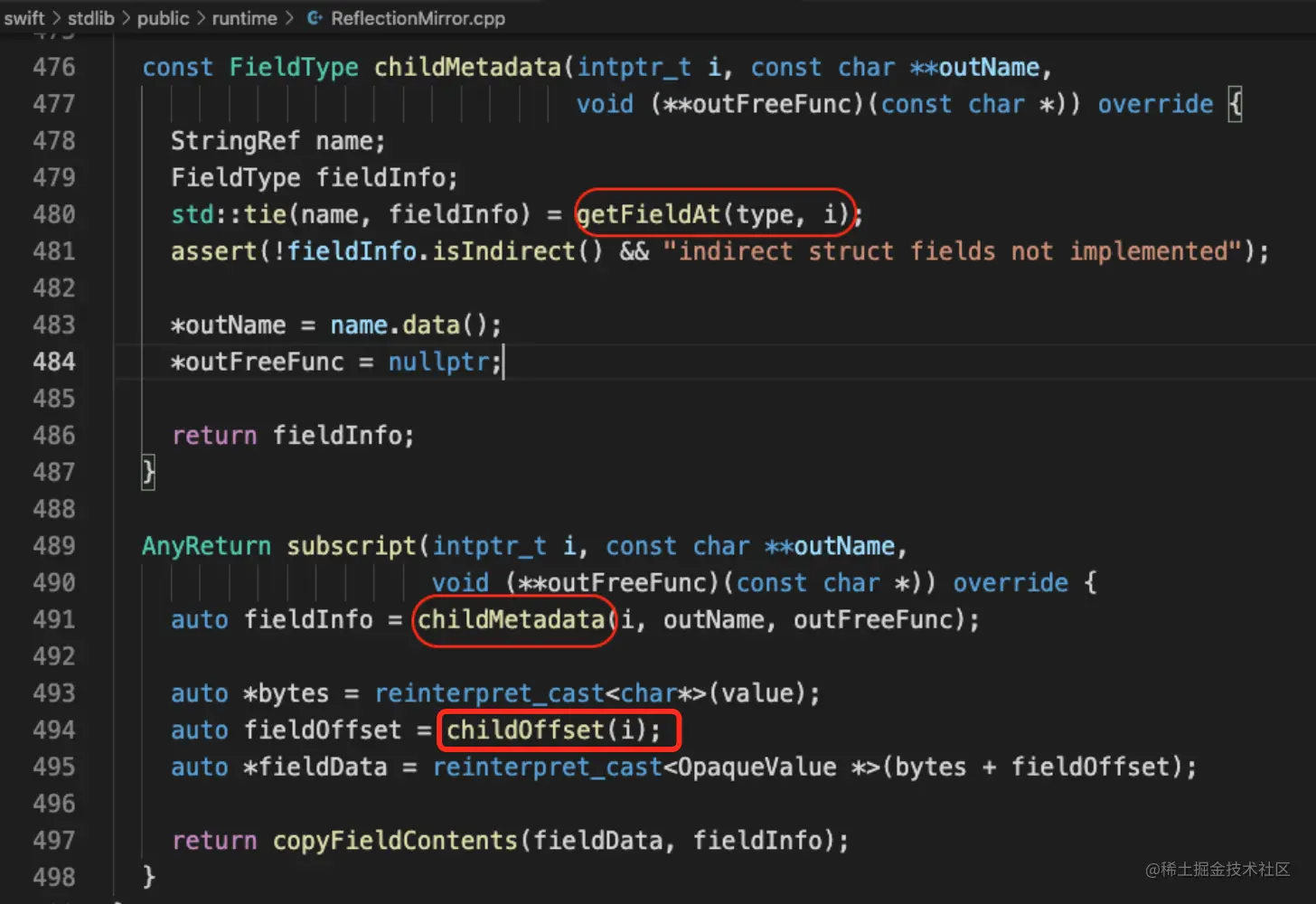Expand breadcrumb chevron after 'runtime'

[x=289, y=18]
